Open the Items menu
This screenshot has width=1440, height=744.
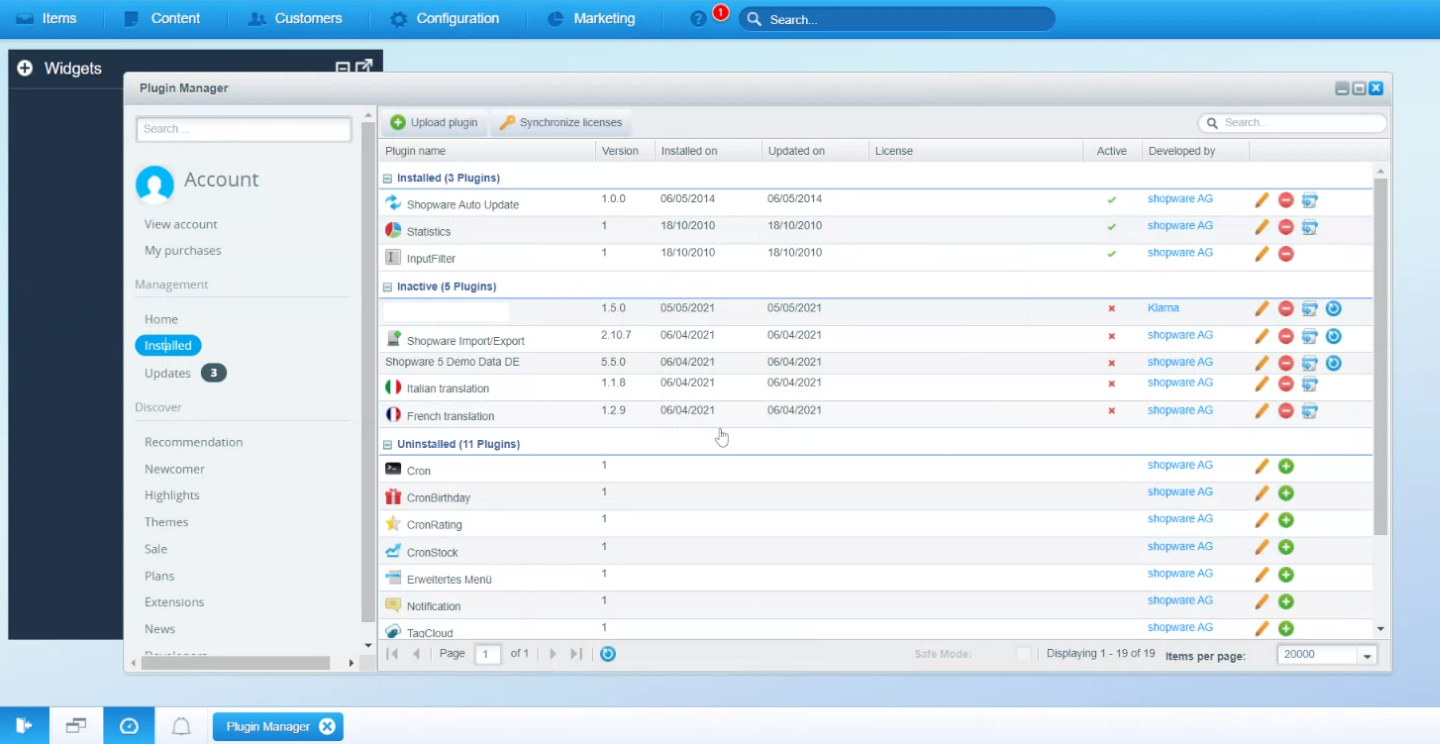coord(47,19)
